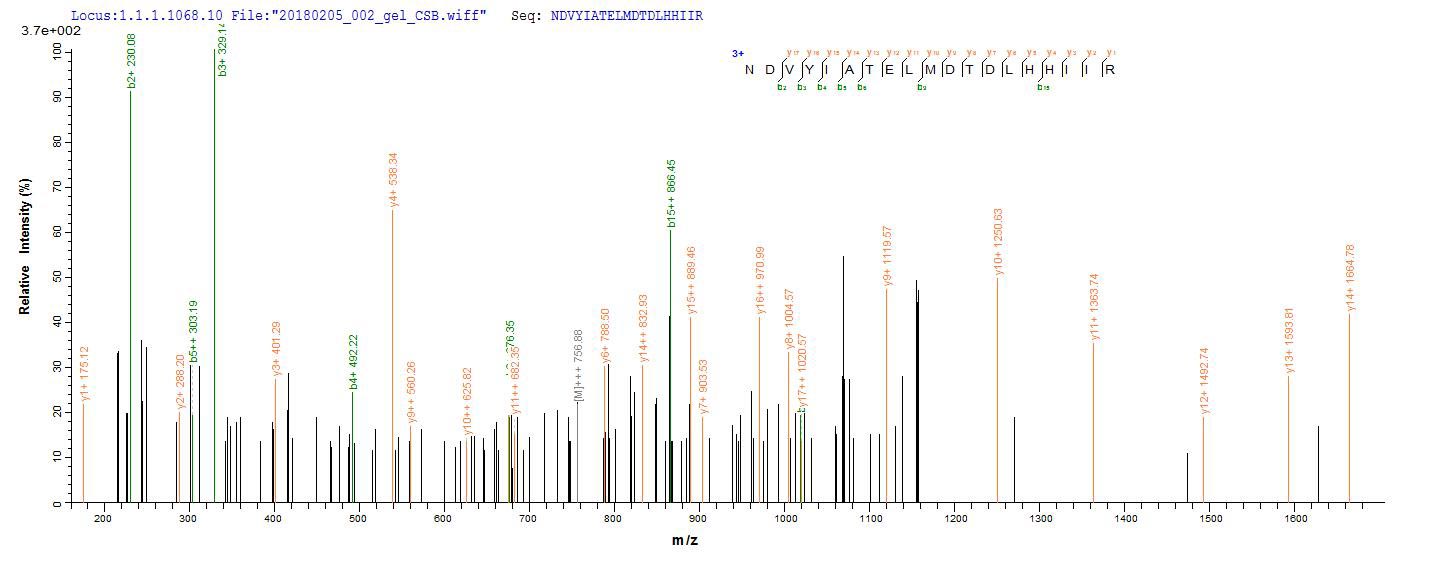1436x562 pixels.
Task: Select the y13+ 1593.81 peak label
Action: [x=1288, y=340]
